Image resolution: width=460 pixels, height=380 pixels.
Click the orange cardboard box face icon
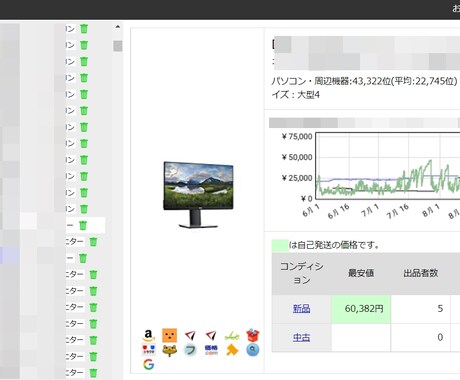click(x=169, y=335)
